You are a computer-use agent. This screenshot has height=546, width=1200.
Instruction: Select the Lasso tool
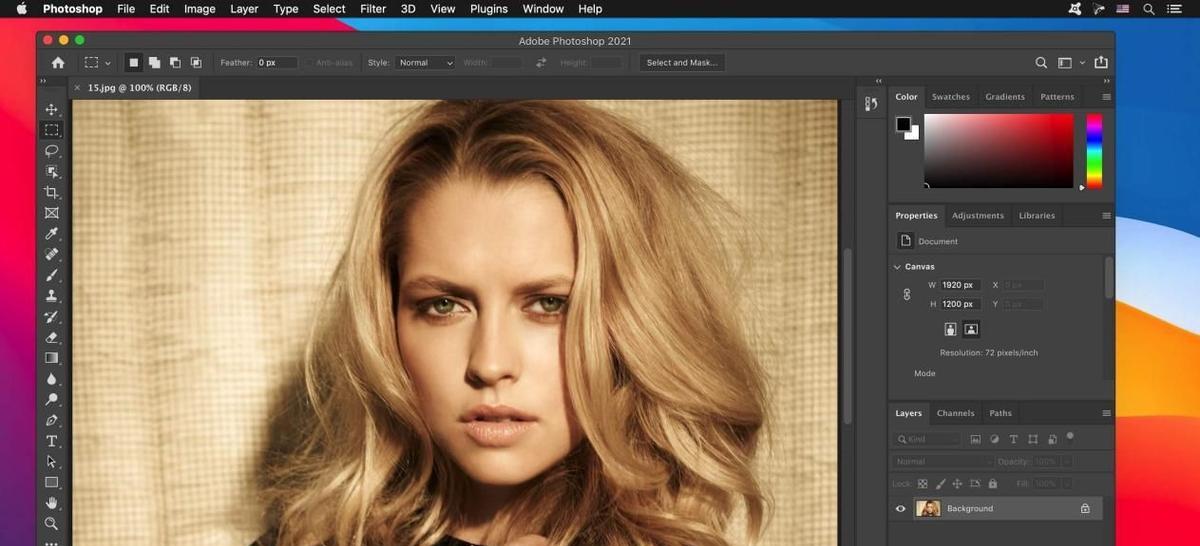pos(52,151)
